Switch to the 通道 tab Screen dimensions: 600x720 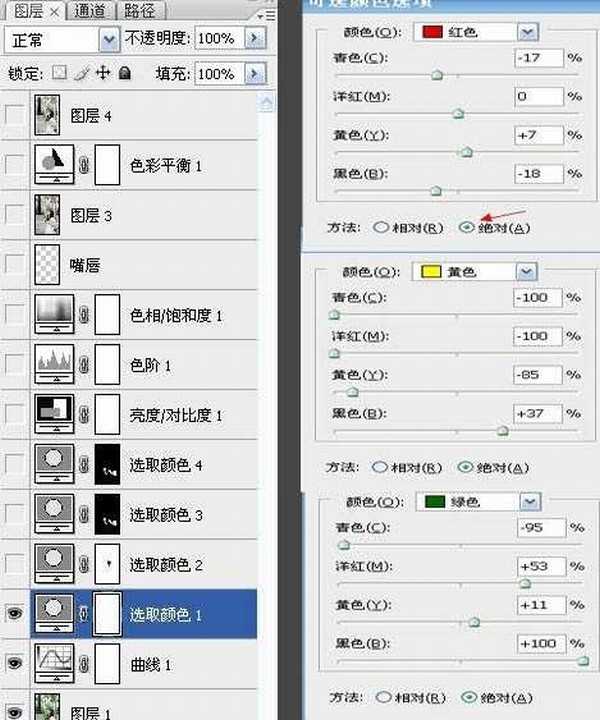(90, 11)
